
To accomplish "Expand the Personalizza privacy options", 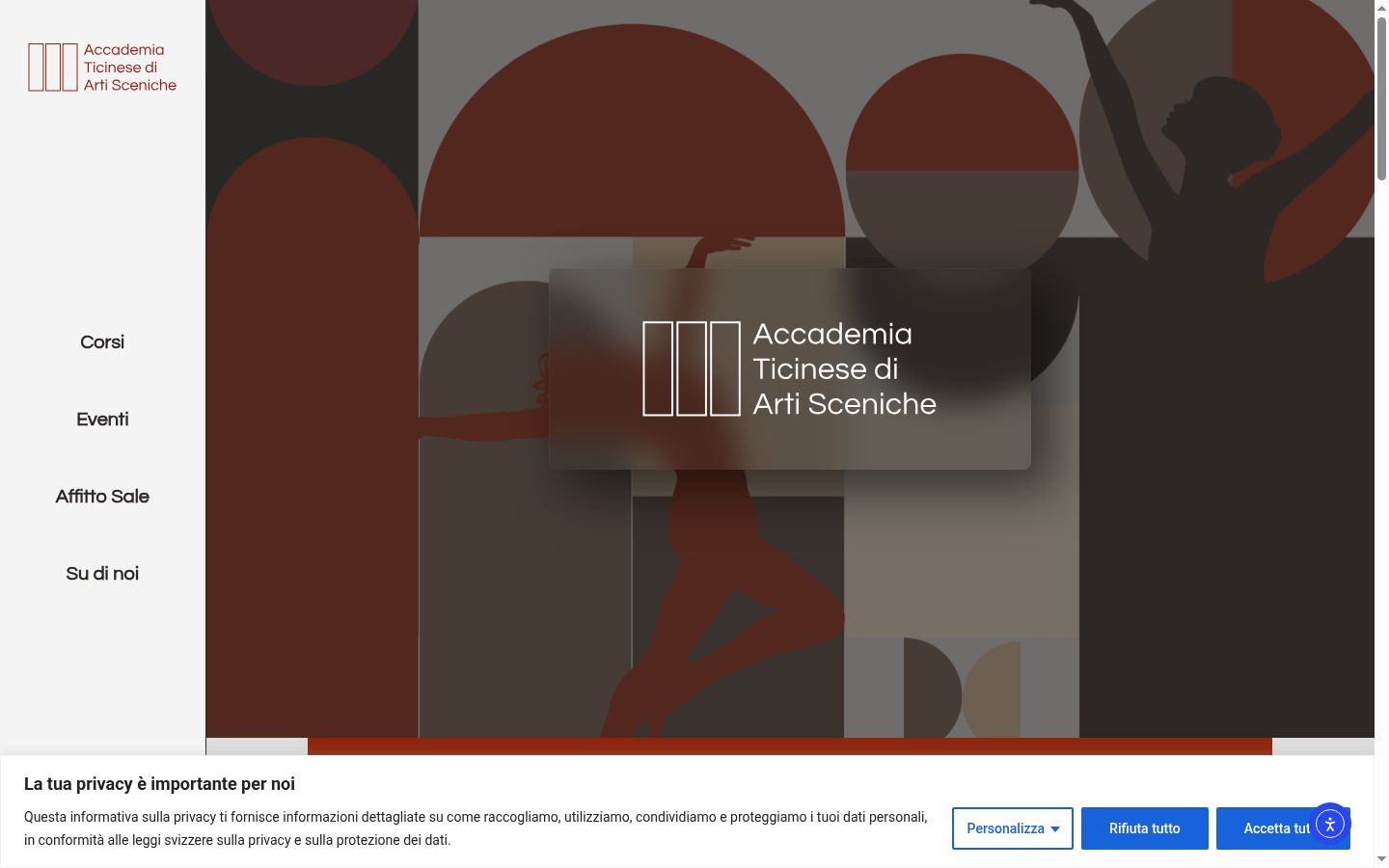I will tap(1013, 828).
